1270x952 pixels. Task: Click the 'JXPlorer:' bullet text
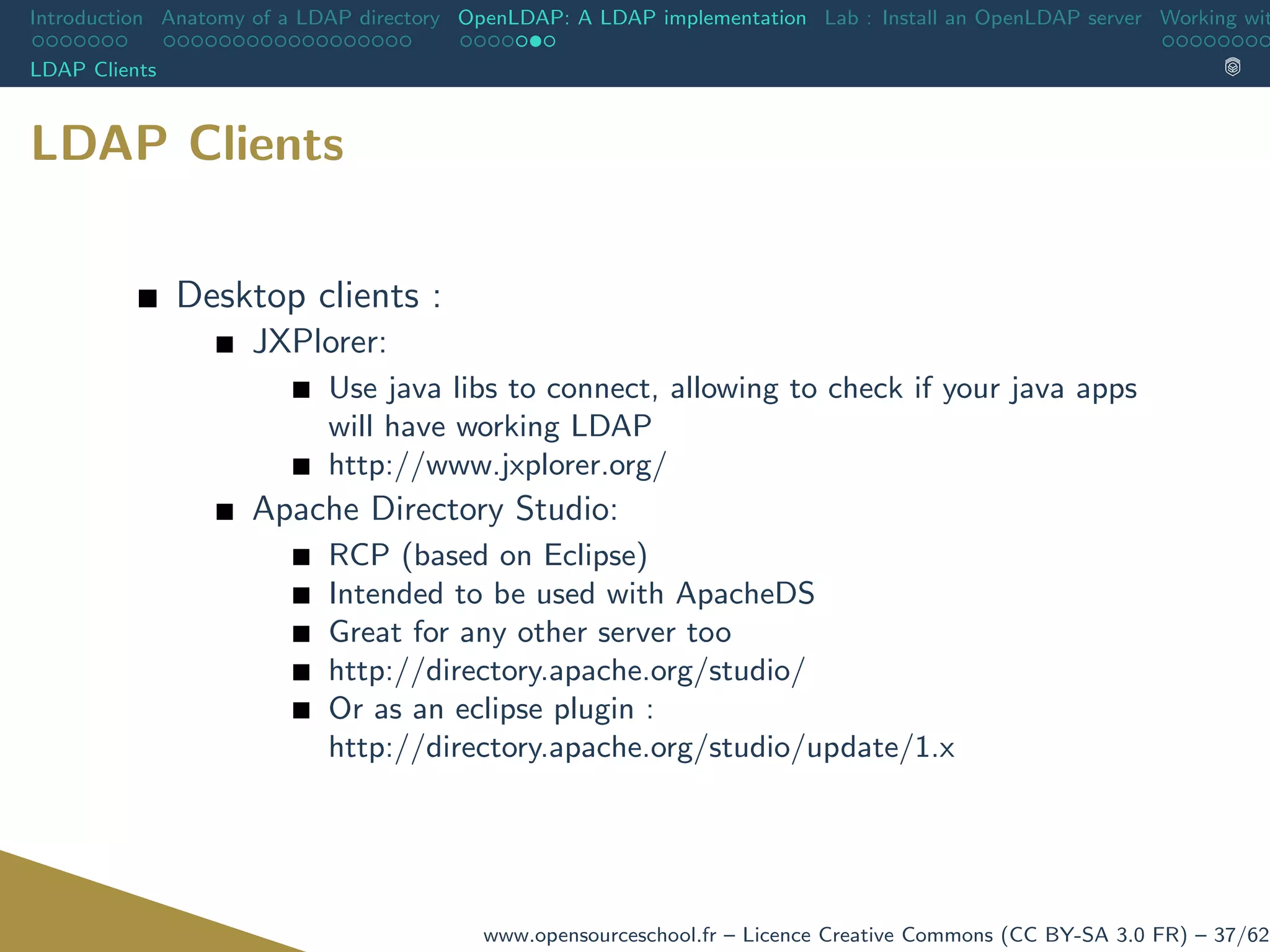point(319,342)
